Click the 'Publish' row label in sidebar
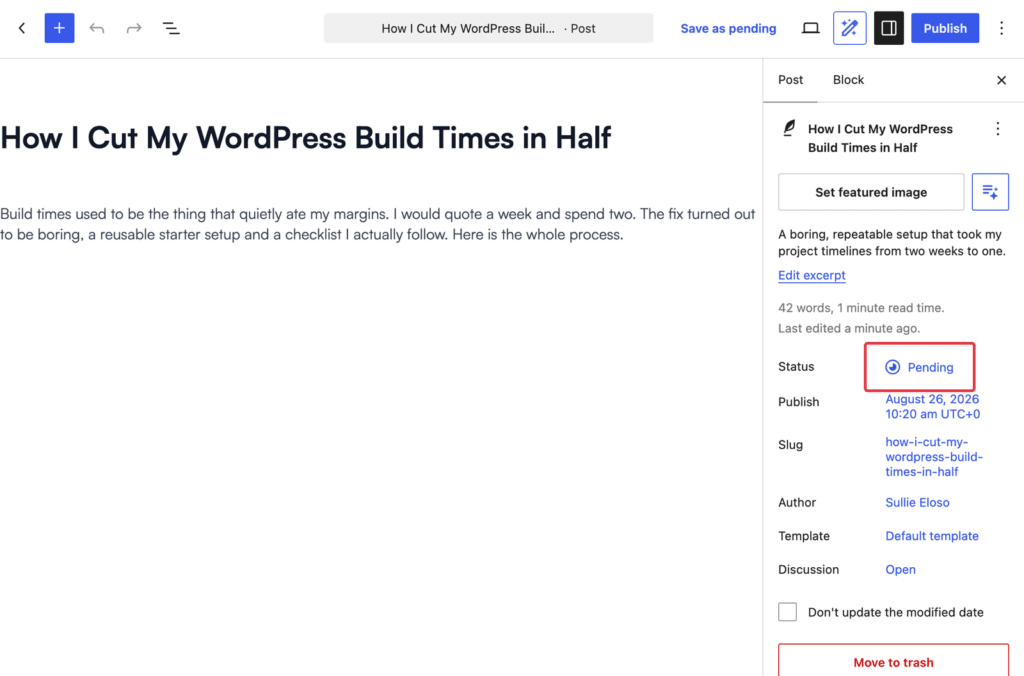 (798, 402)
